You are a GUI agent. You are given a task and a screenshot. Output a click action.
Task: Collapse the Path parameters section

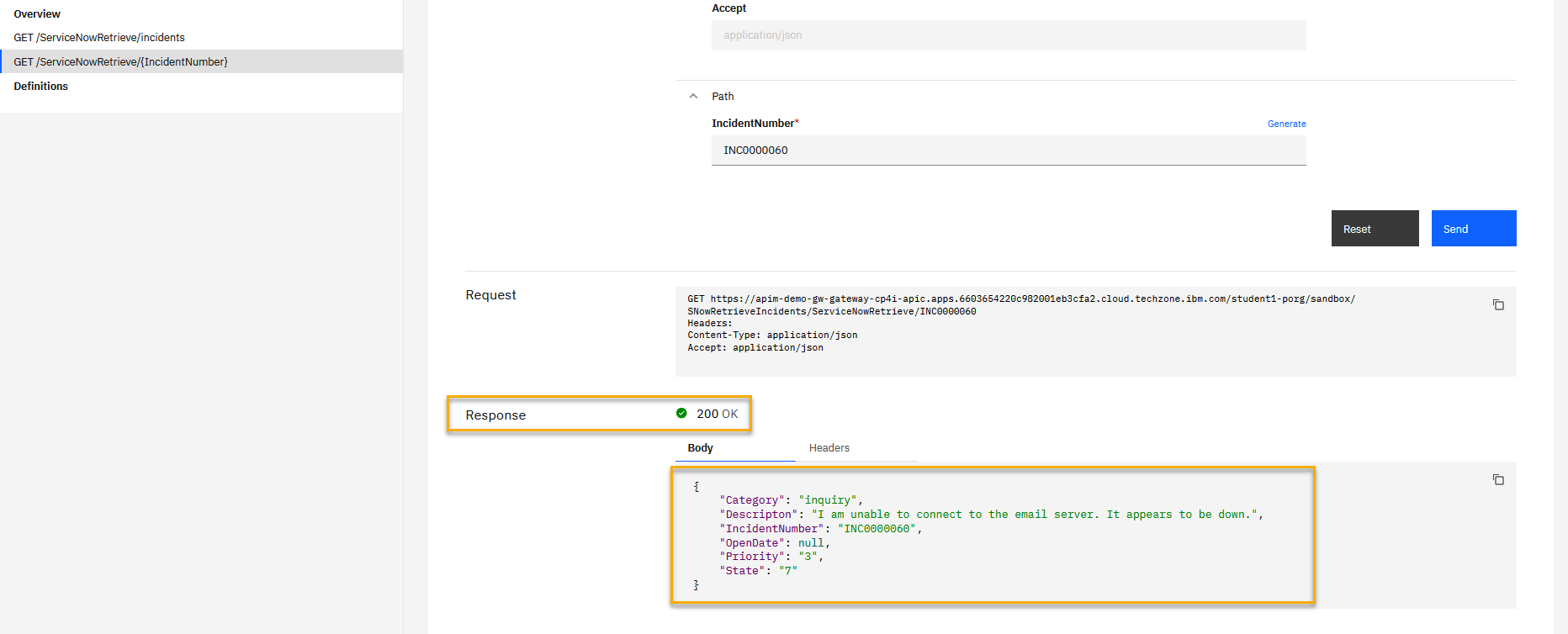coord(693,96)
